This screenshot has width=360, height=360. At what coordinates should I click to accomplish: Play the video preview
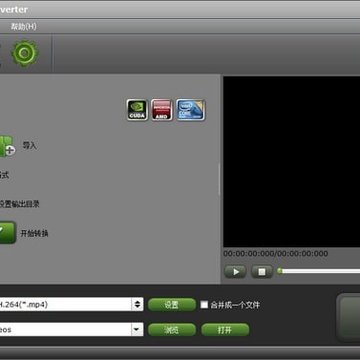235,272
